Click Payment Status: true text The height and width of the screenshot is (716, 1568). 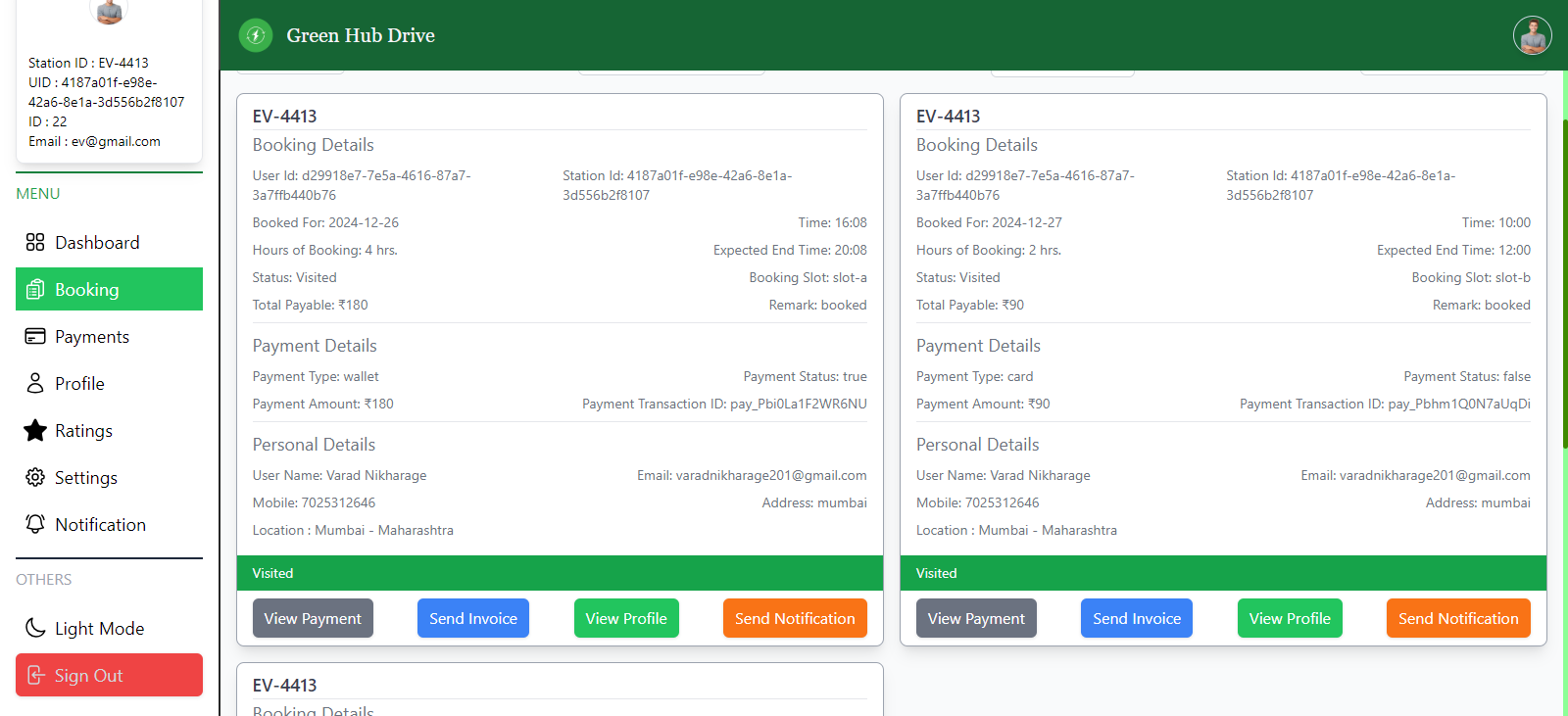pos(805,376)
